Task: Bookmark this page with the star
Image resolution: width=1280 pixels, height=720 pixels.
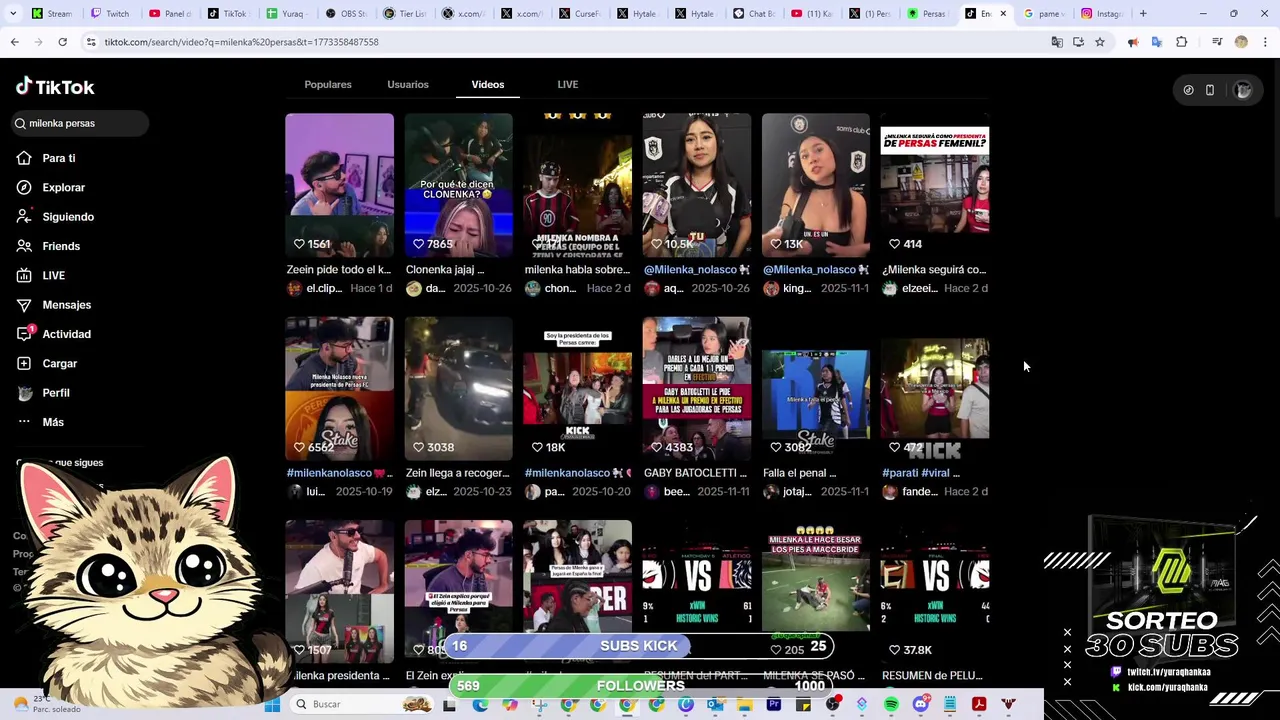Action: click(1100, 42)
